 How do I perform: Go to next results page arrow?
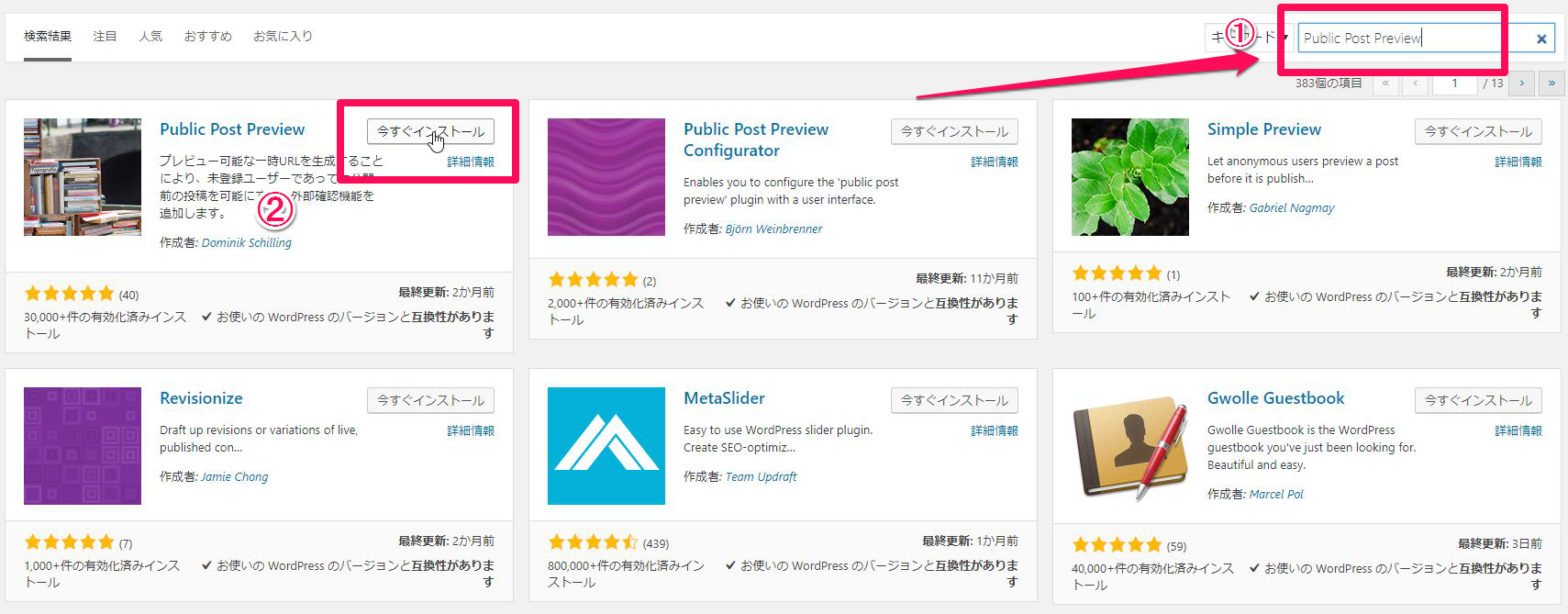point(1522,83)
